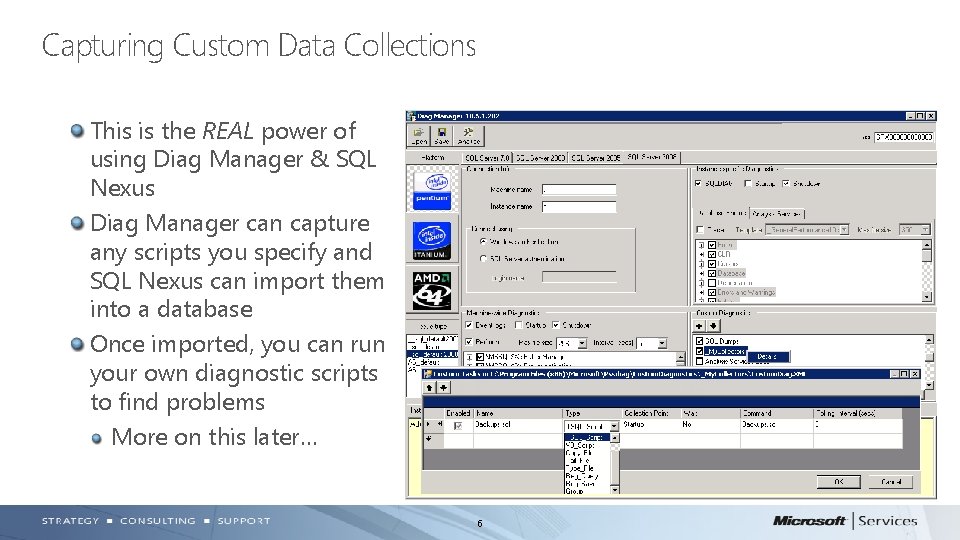Click the Analyze toolbar icon

tap(468, 135)
